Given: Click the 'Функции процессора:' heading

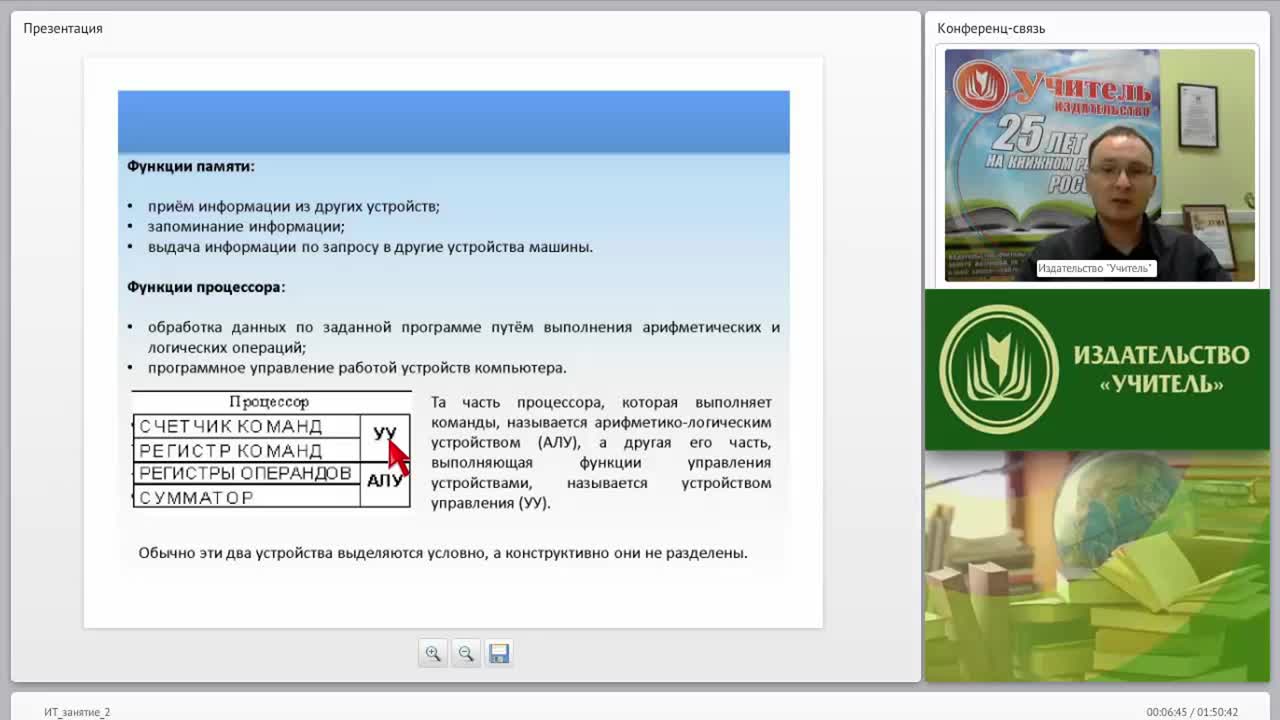Looking at the screenshot, I should [206, 286].
